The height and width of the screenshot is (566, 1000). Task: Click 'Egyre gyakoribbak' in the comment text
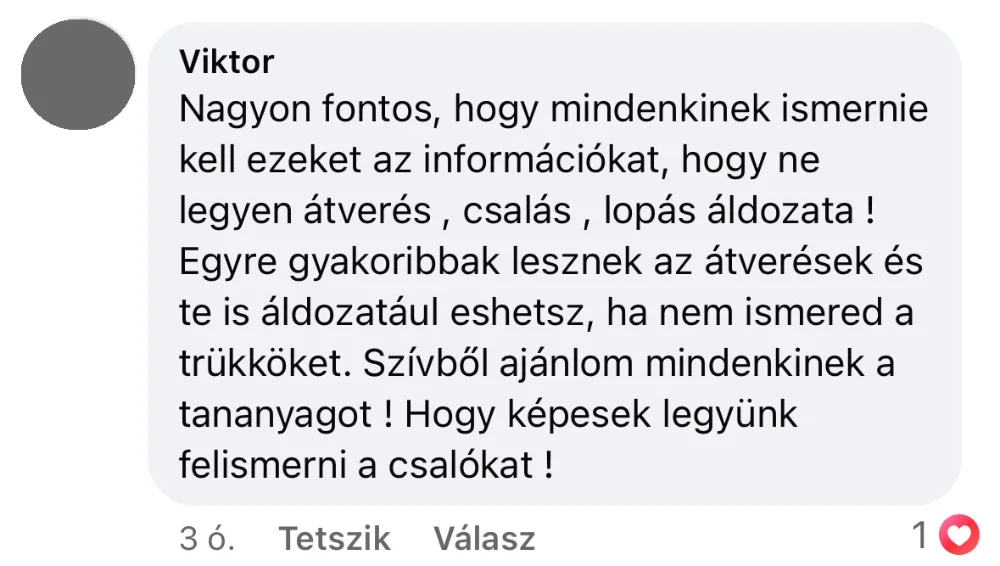(341, 262)
